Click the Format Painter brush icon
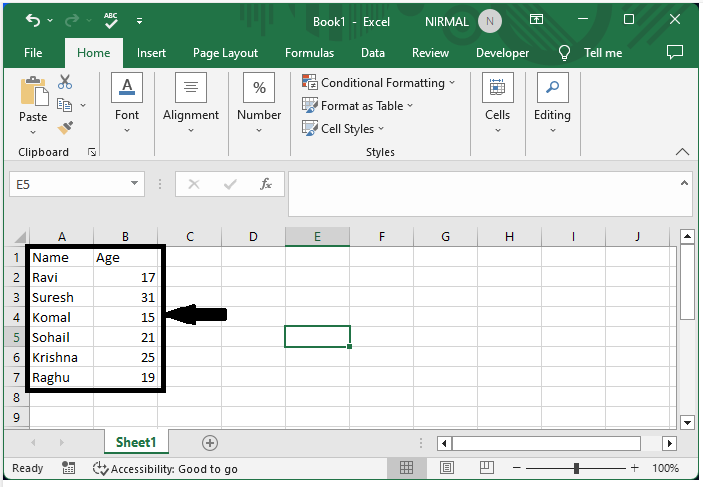 pyautogui.click(x=65, y=128)
